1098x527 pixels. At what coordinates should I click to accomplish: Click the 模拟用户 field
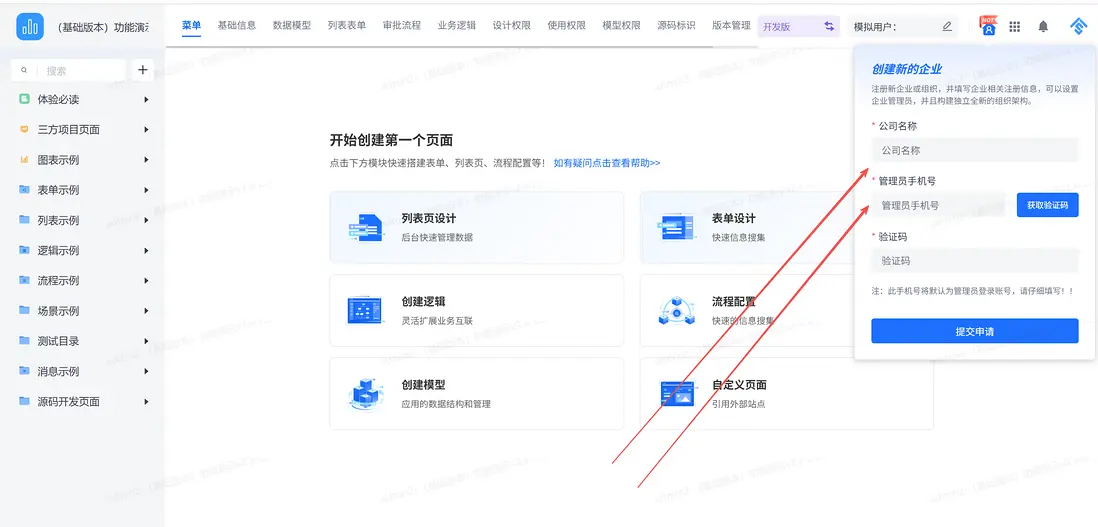coord(903,27)
